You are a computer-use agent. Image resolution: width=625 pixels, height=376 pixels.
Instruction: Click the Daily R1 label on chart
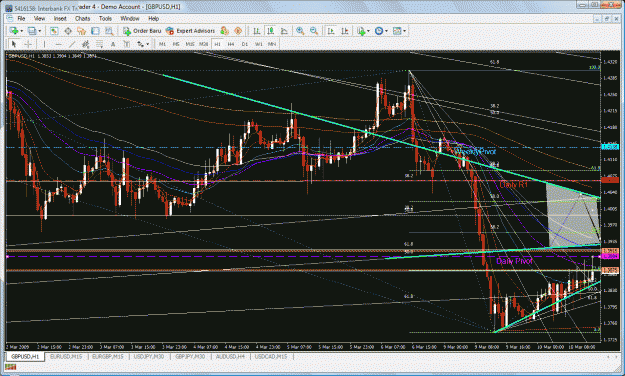pyautogui.click(x=514, y=185)
